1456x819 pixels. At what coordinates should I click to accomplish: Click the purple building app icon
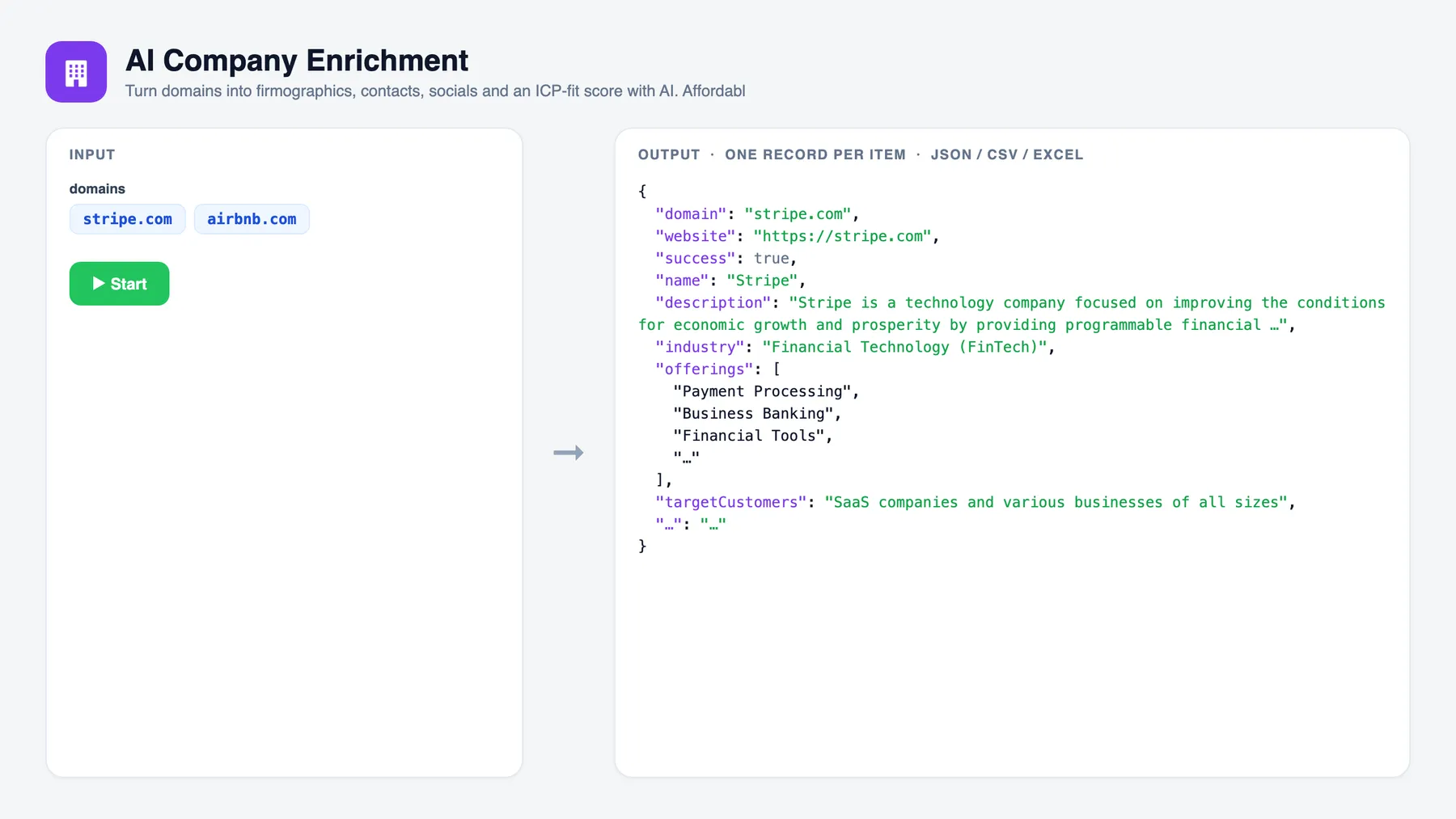76,72
